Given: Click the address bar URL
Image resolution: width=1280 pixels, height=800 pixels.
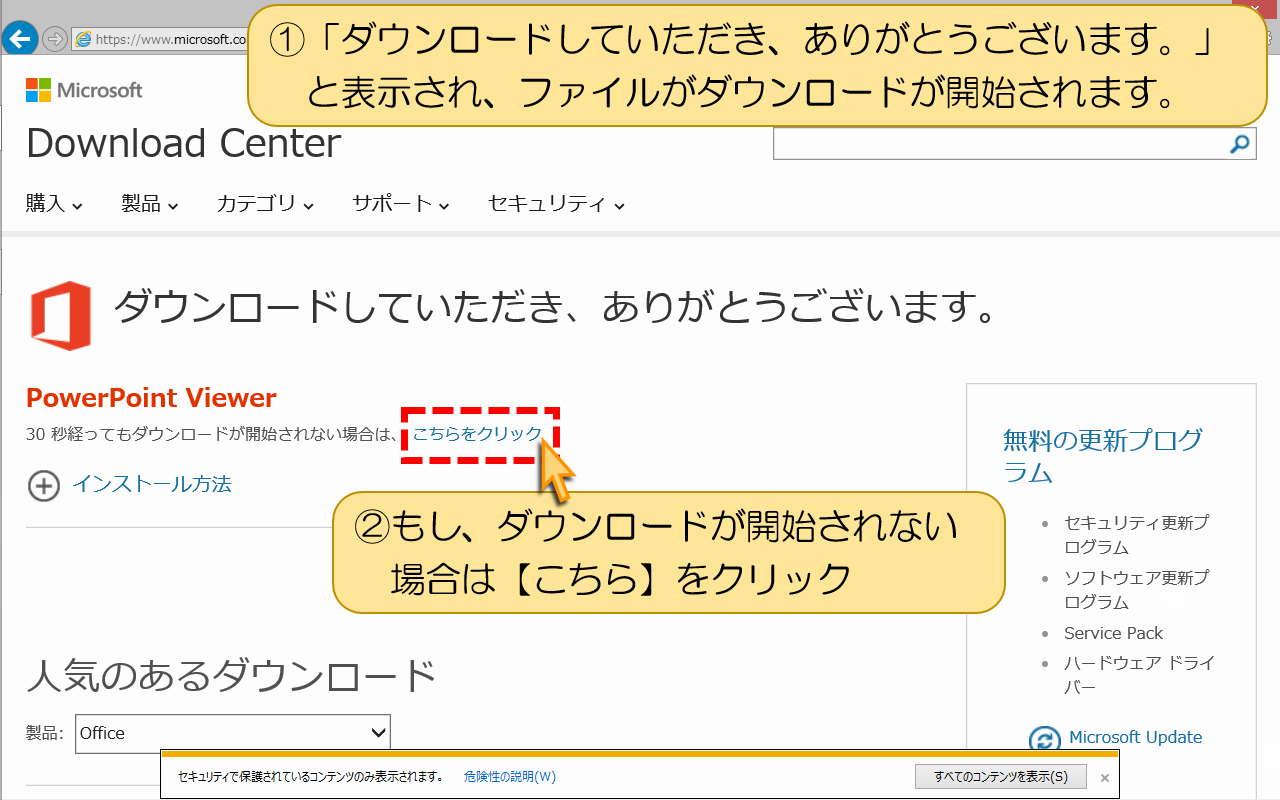Looking at the screenshot, I should 170,40.
